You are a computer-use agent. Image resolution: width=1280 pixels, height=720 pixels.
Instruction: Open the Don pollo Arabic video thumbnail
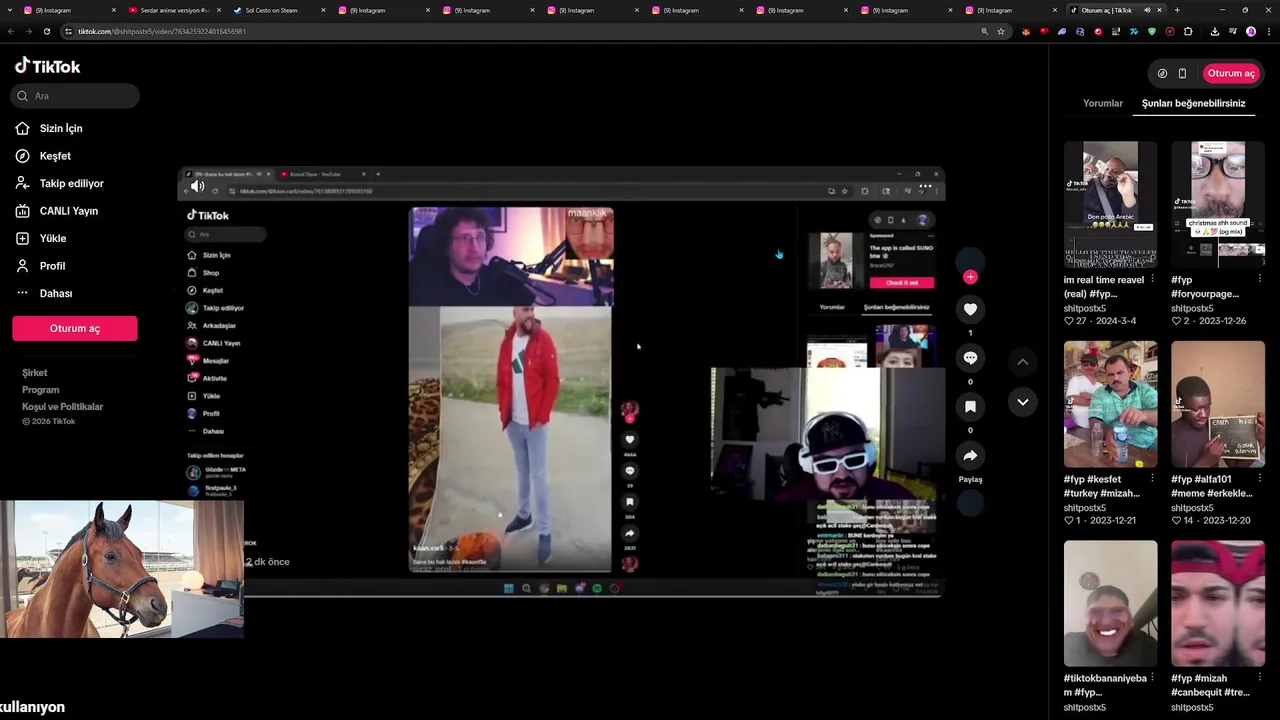pyautogui.click(x=1110, y=204)
